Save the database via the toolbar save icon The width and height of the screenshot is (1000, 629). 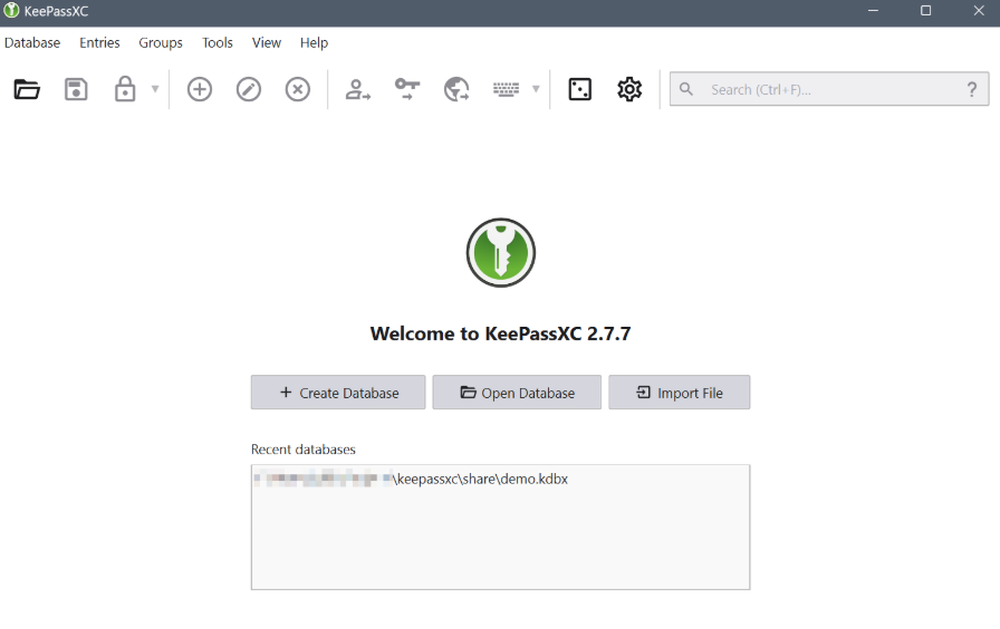coord(76,89)
